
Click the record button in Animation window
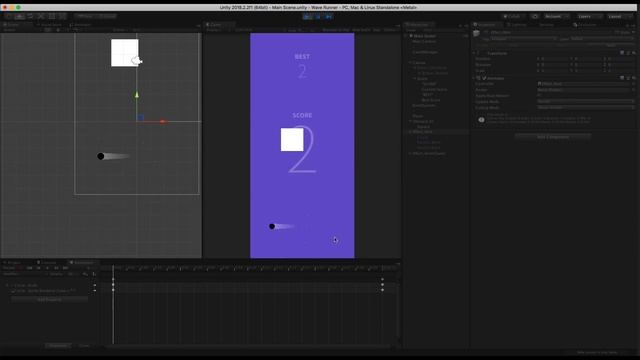coord(20,268)
